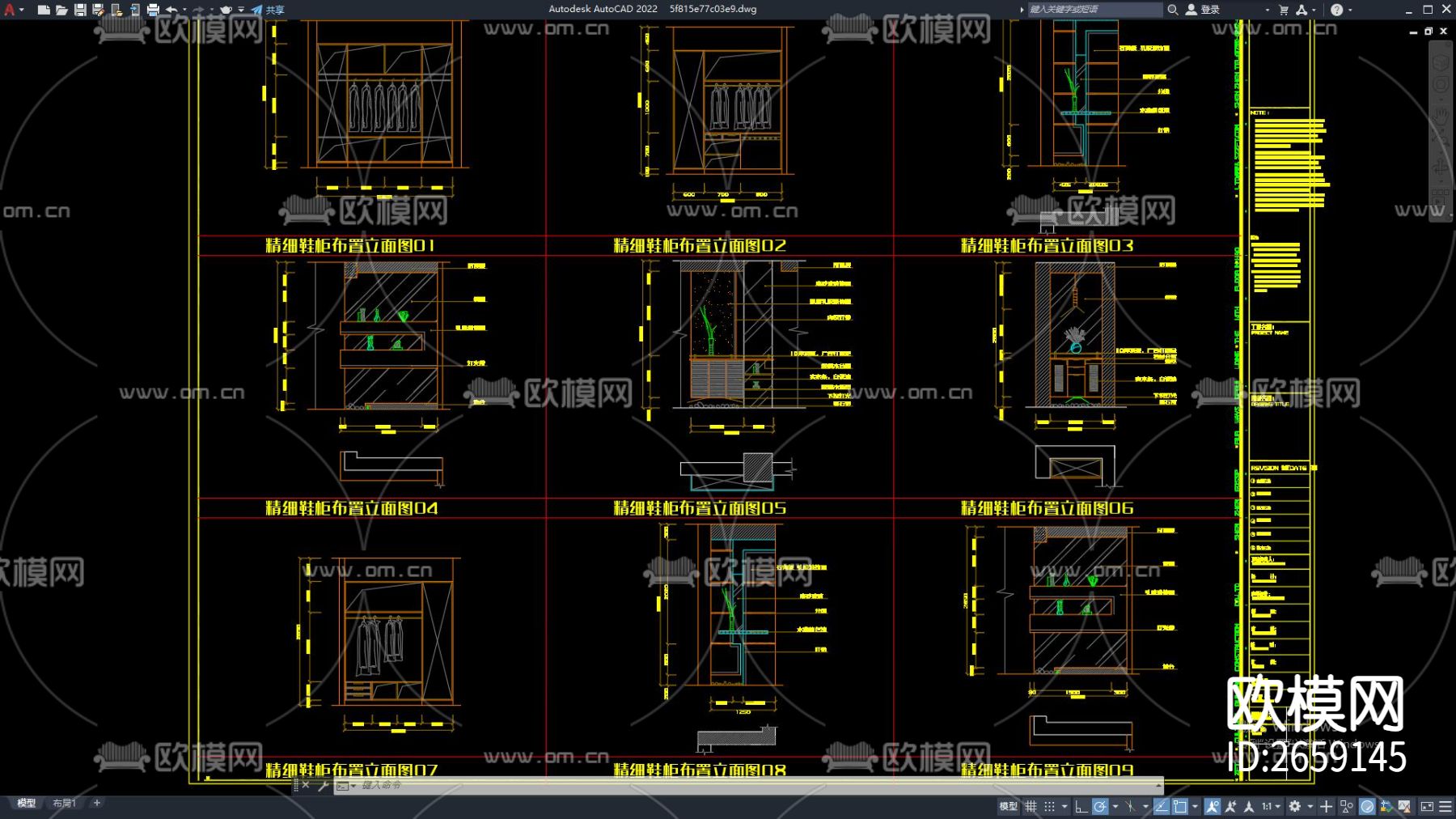Save the drawing using the Save icon

pyautogui.click(x=80, y=10)
